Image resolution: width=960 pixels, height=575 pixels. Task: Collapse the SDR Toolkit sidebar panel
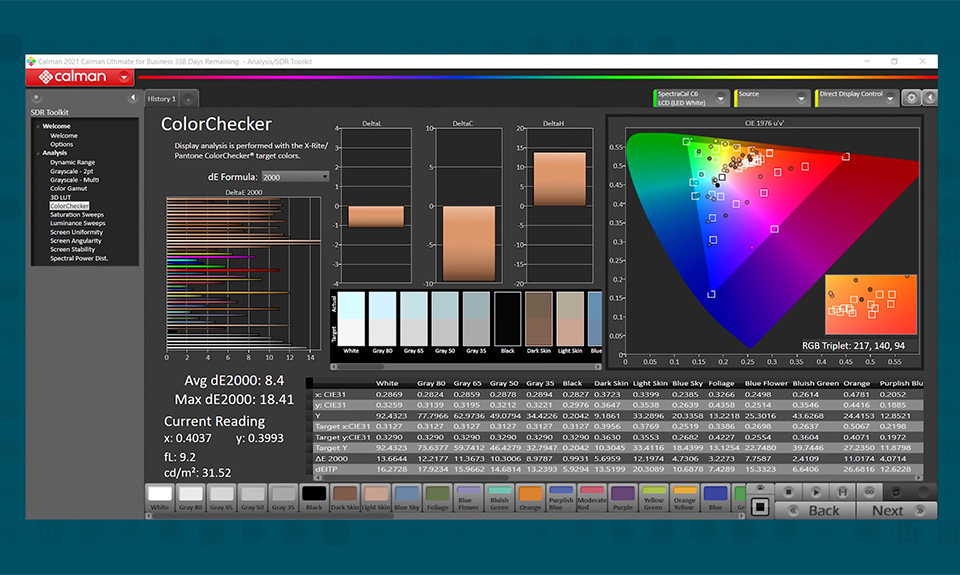coord(132,98)
